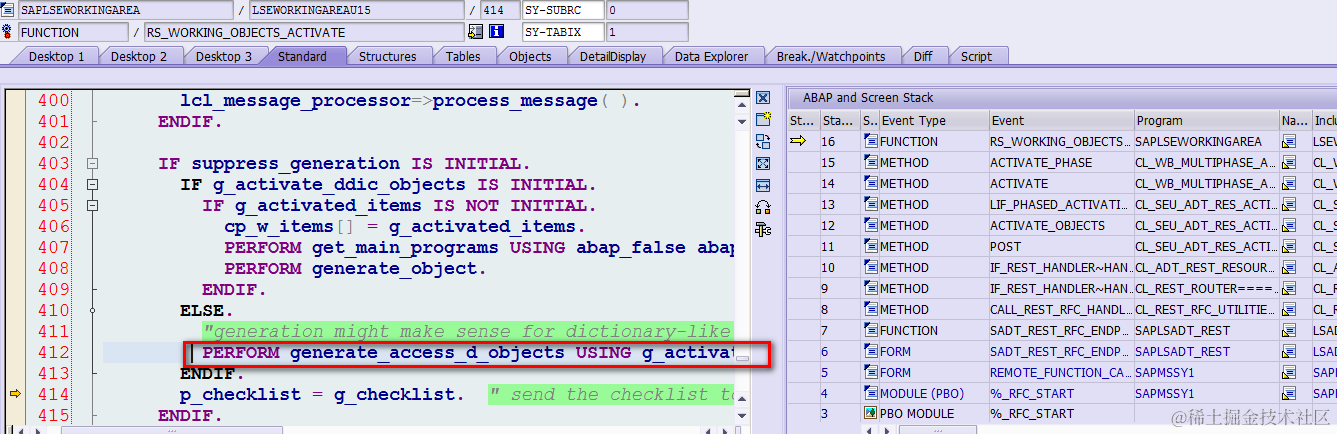Switch to the Desktop 2 tab

click(139, 56)
